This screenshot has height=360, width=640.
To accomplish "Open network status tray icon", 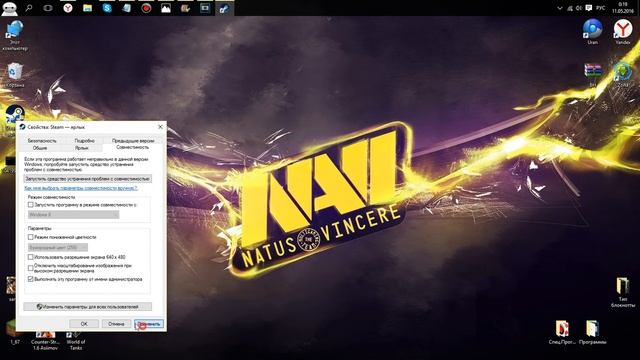I will pos(570,8).
